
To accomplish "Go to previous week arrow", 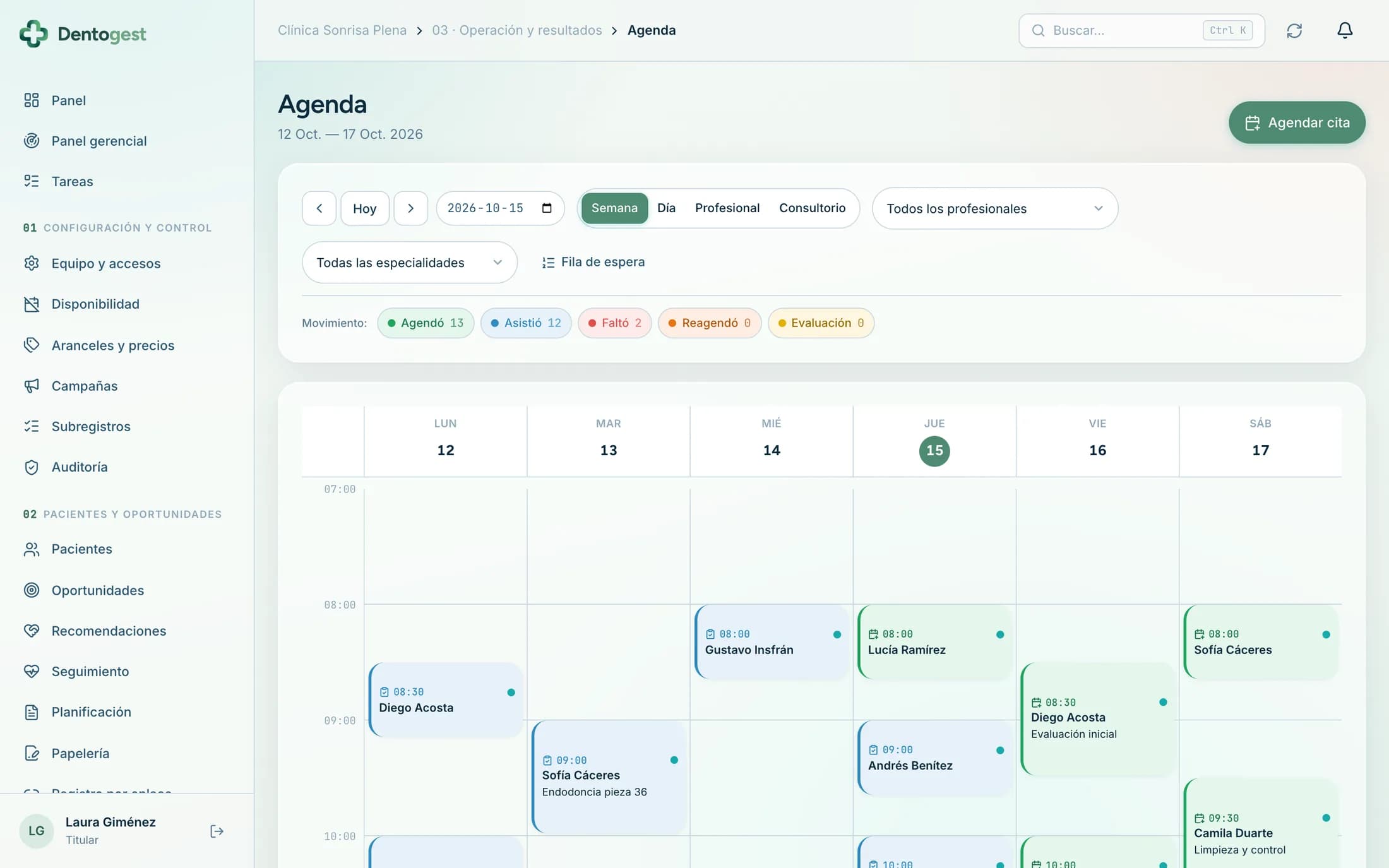I will pyautogui.click(x=319, y=208).
